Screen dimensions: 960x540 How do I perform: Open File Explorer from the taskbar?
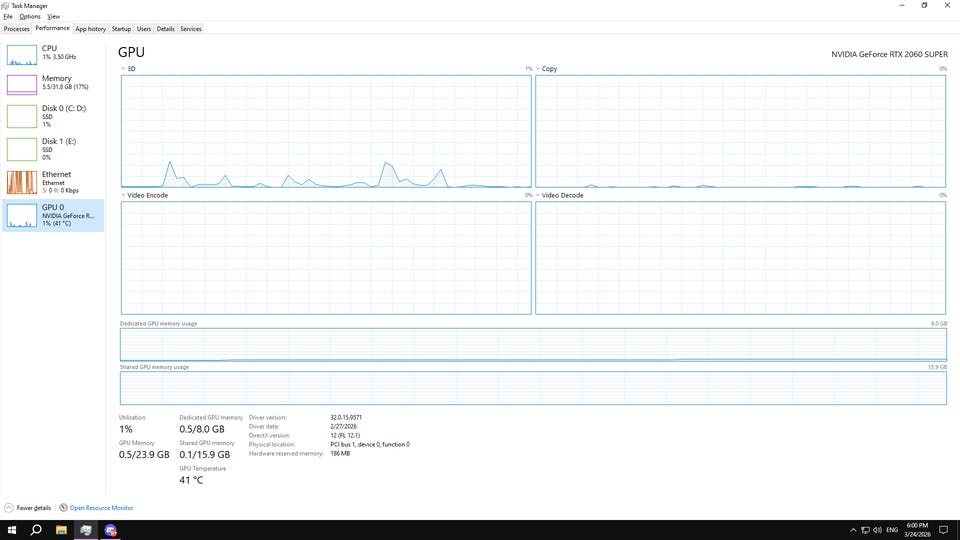coord(61,530)
